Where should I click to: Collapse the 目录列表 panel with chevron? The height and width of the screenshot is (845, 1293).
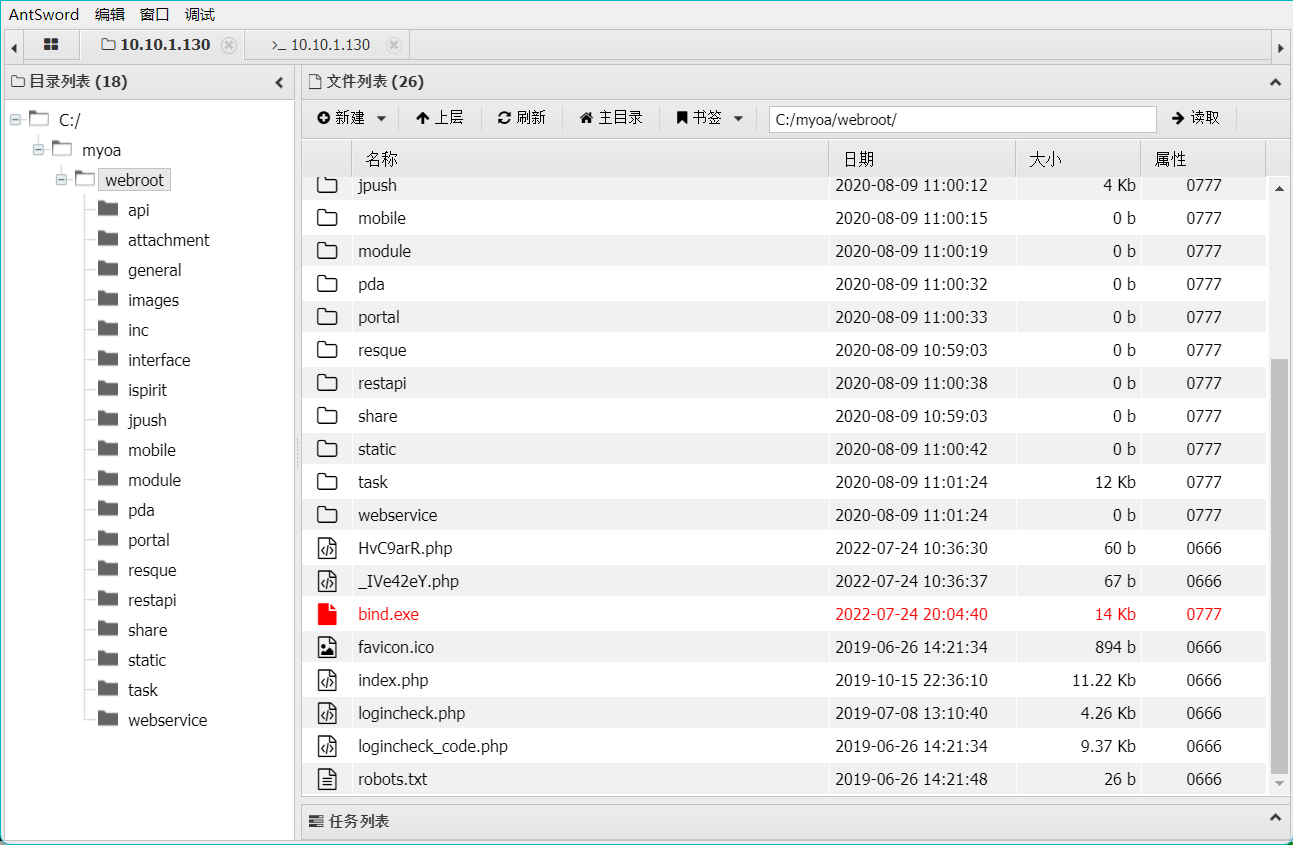[x=279, y=82]
